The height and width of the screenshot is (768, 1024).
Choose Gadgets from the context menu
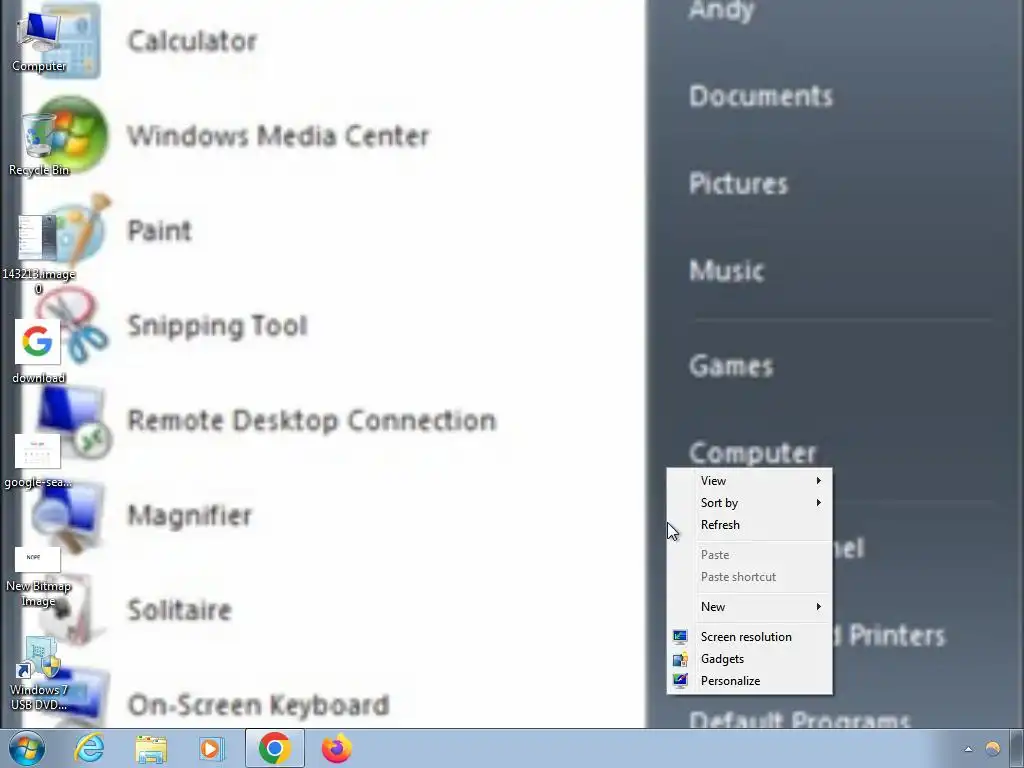750,659
